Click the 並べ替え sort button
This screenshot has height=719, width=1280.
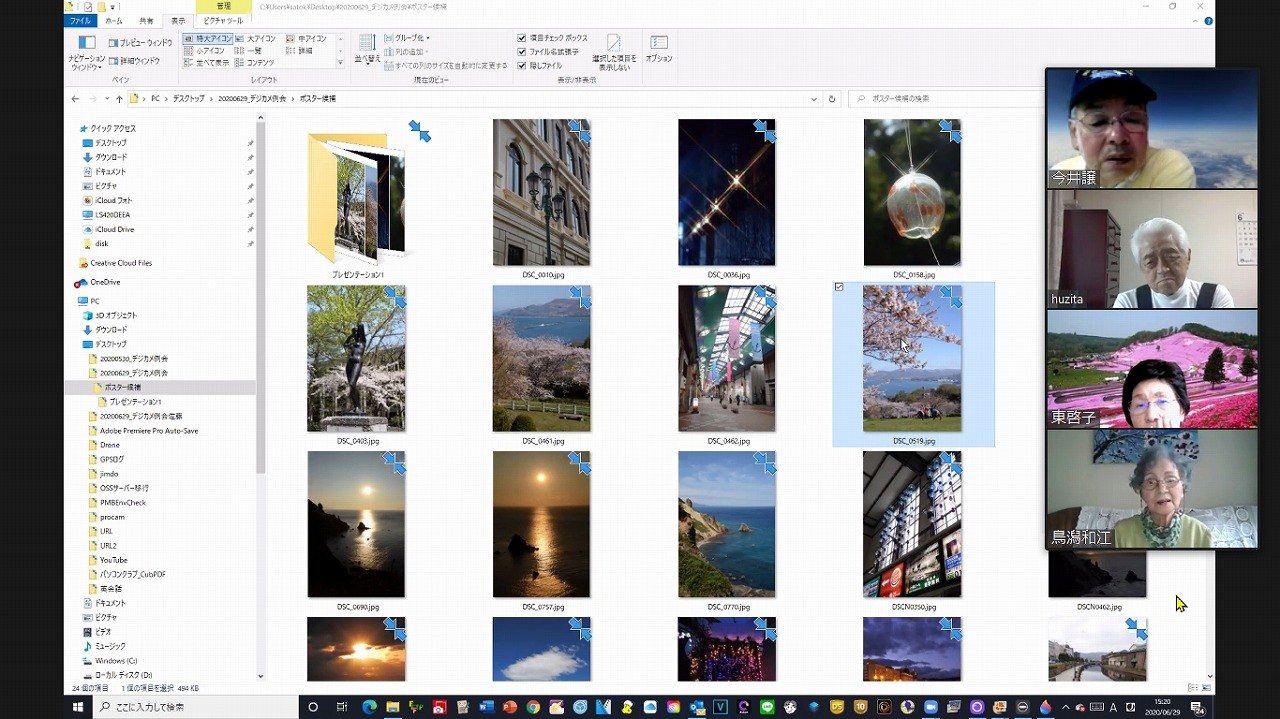pyautogui.click(x=367, y=48)
